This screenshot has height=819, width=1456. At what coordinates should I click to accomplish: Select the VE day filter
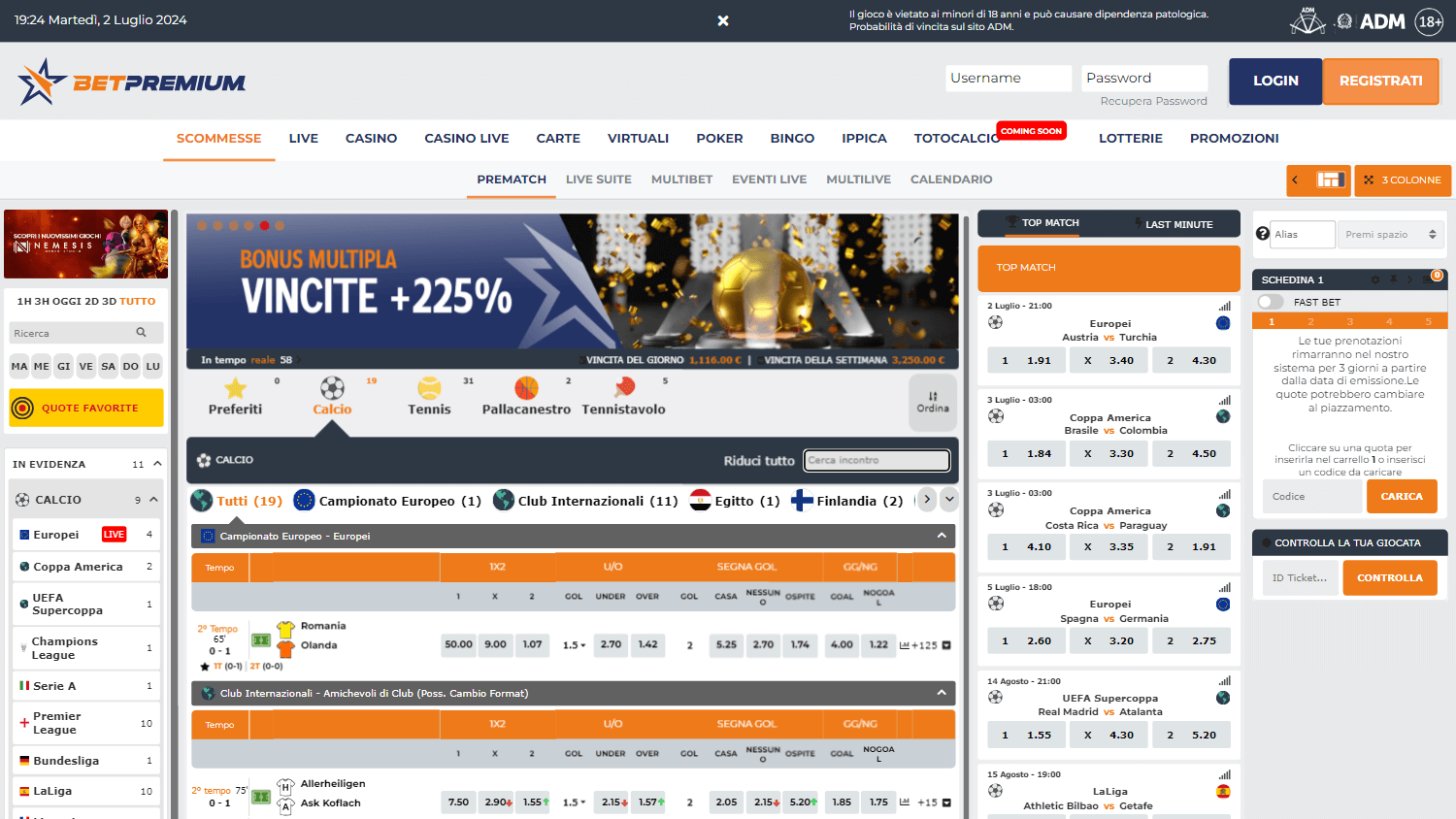coord(86,366)
